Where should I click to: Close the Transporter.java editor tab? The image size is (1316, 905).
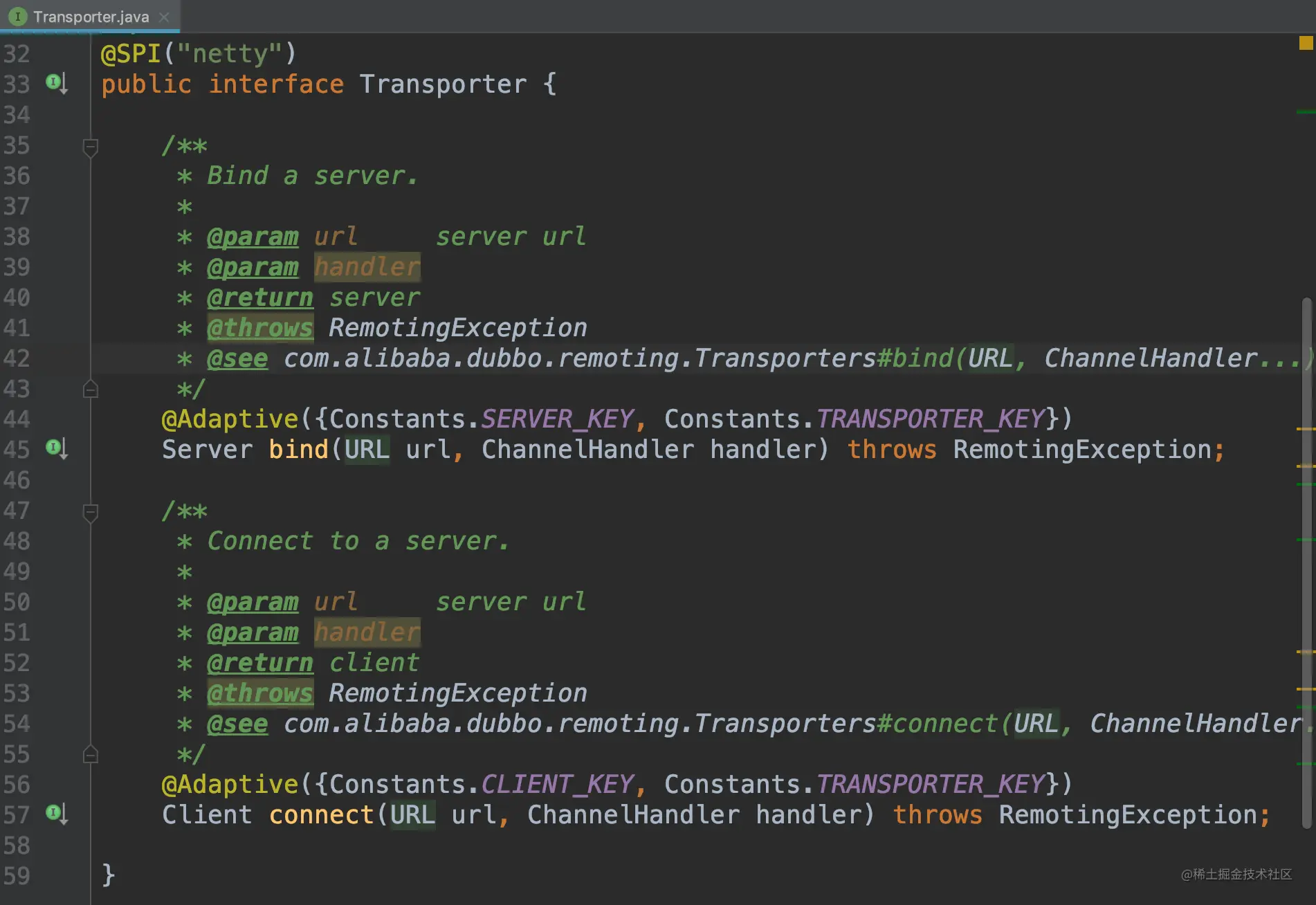point(164,17)
